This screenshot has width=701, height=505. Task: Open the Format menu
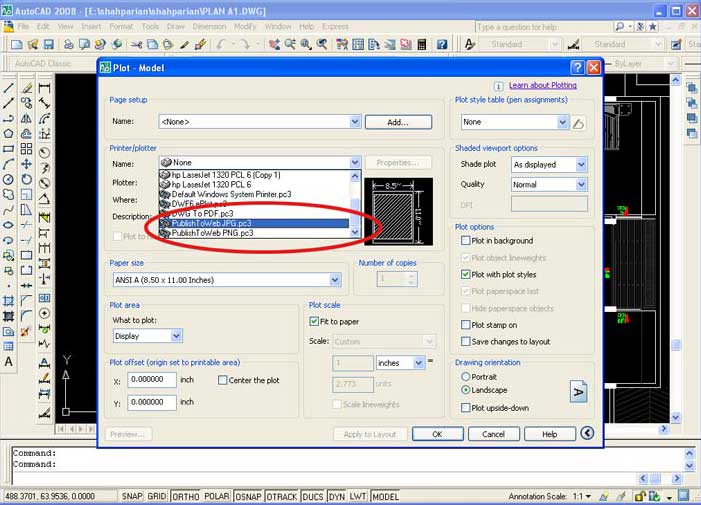pos(121,26)
